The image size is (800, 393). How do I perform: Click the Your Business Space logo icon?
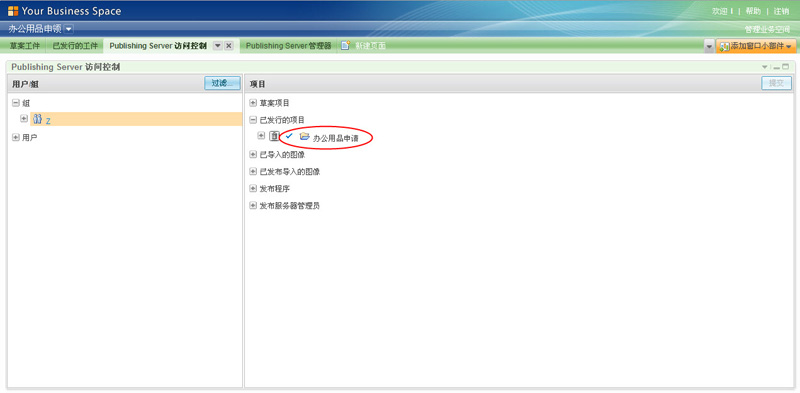[x=13, y=11]
